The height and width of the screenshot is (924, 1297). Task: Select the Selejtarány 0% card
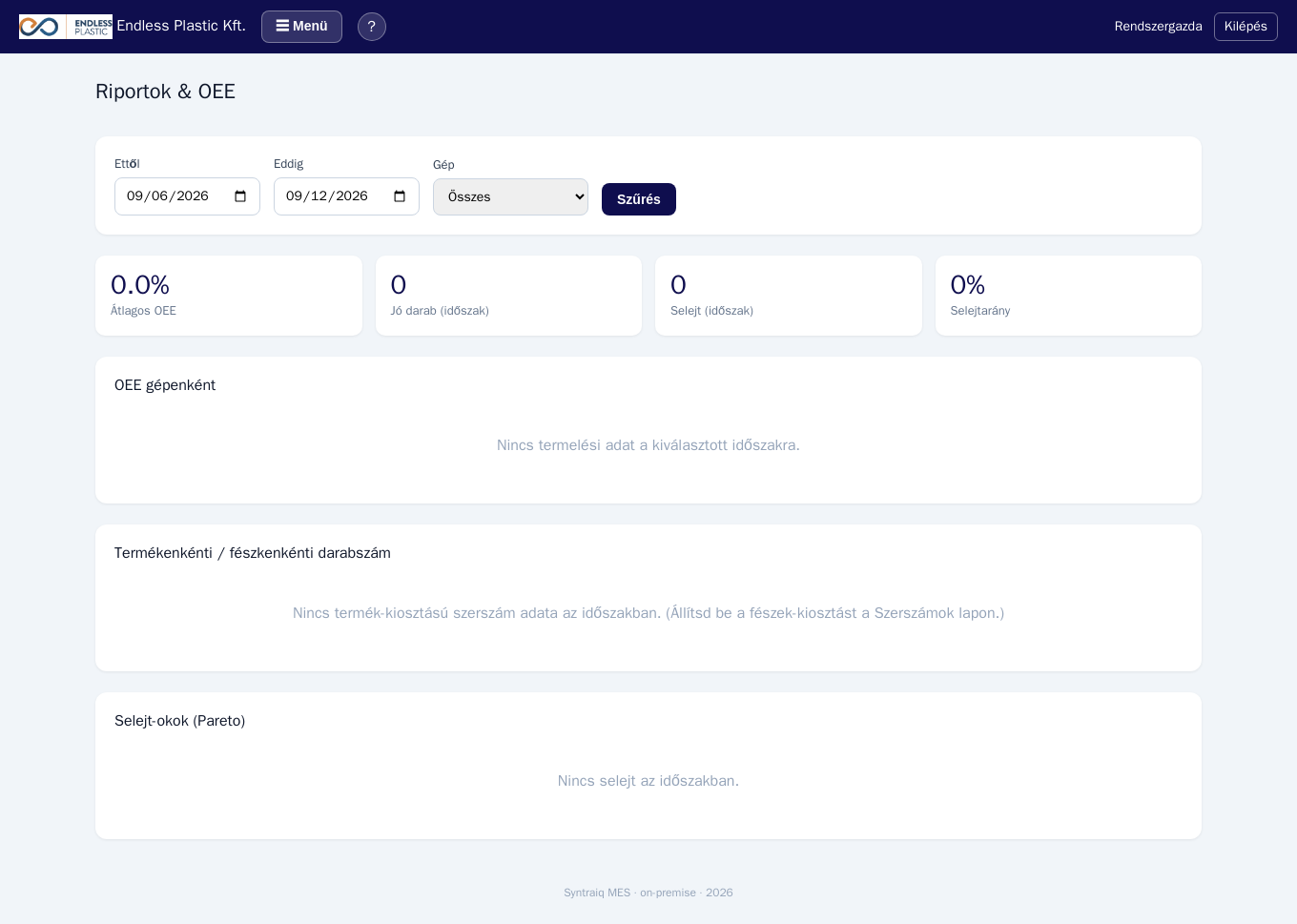point(1068,296)
